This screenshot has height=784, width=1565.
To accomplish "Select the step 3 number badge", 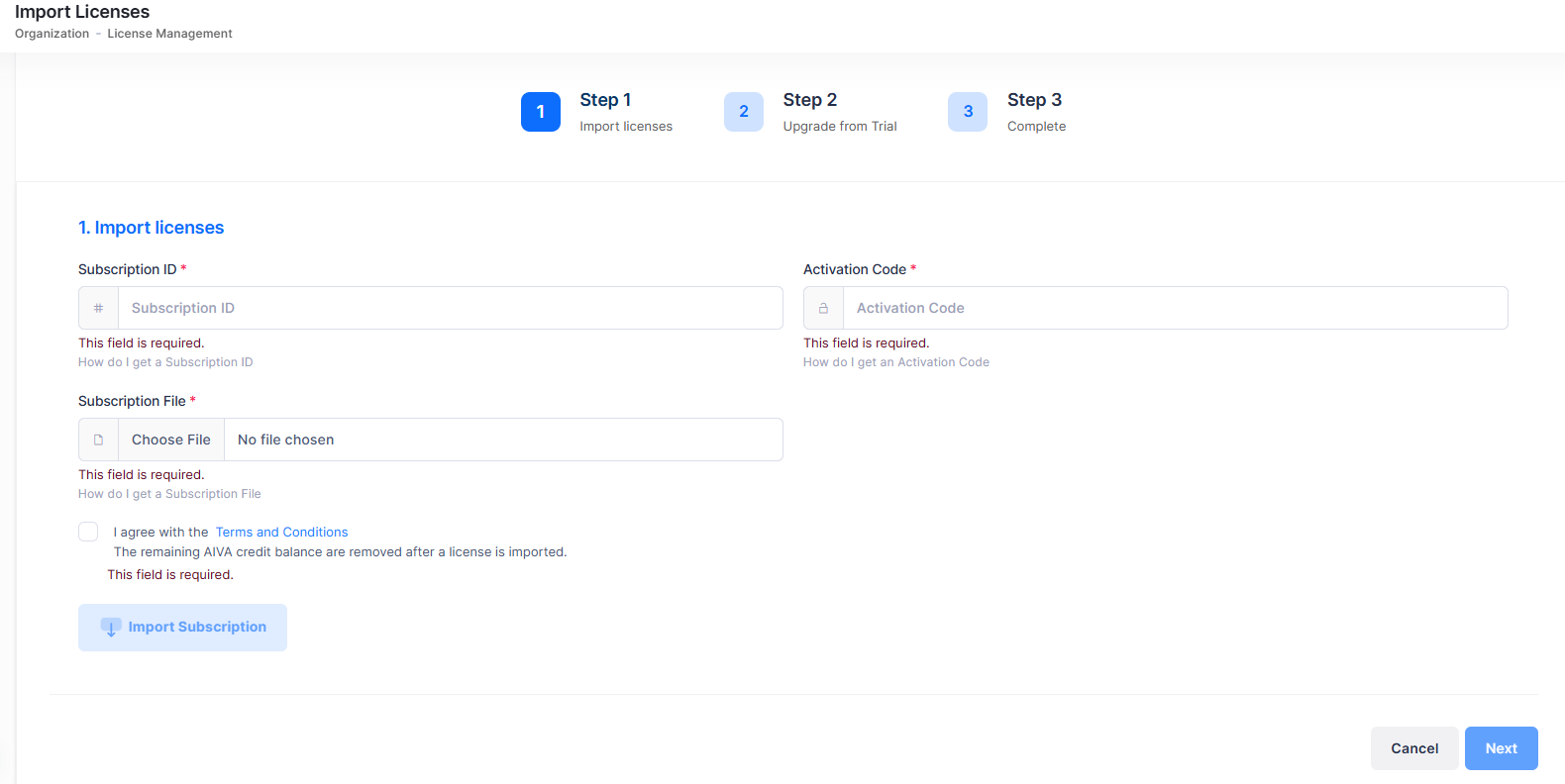I will (968, 112).
